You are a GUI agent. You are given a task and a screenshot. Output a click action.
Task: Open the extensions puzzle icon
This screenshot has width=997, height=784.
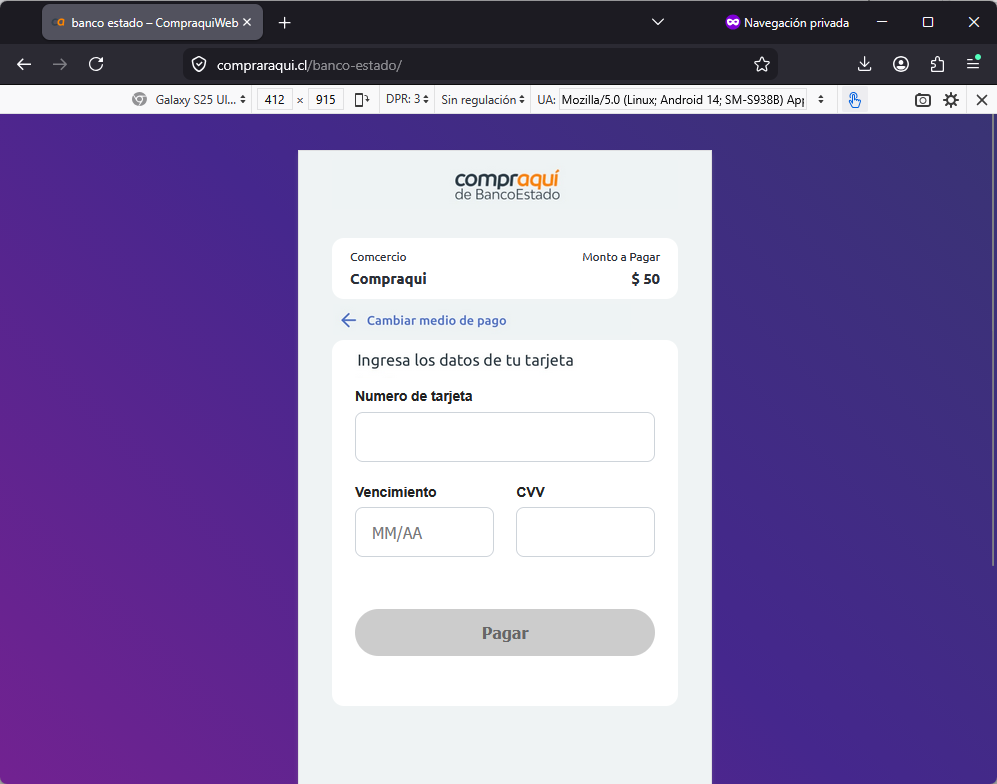[937, 64]
